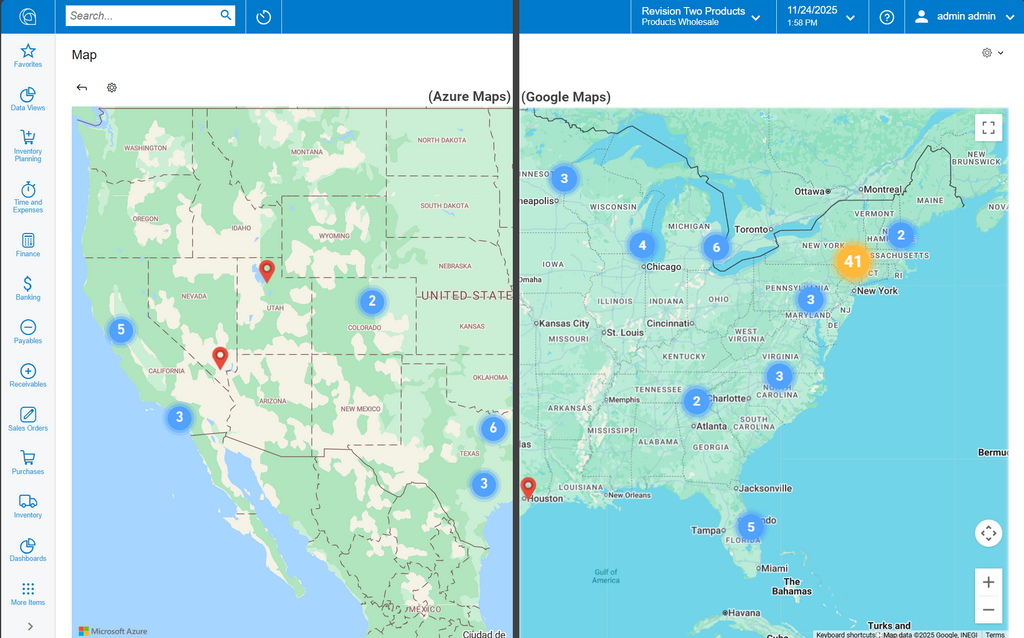The width and height of the screenshot is (1024, 638).
Task: Open the business date dropdown
Action: 821,17
